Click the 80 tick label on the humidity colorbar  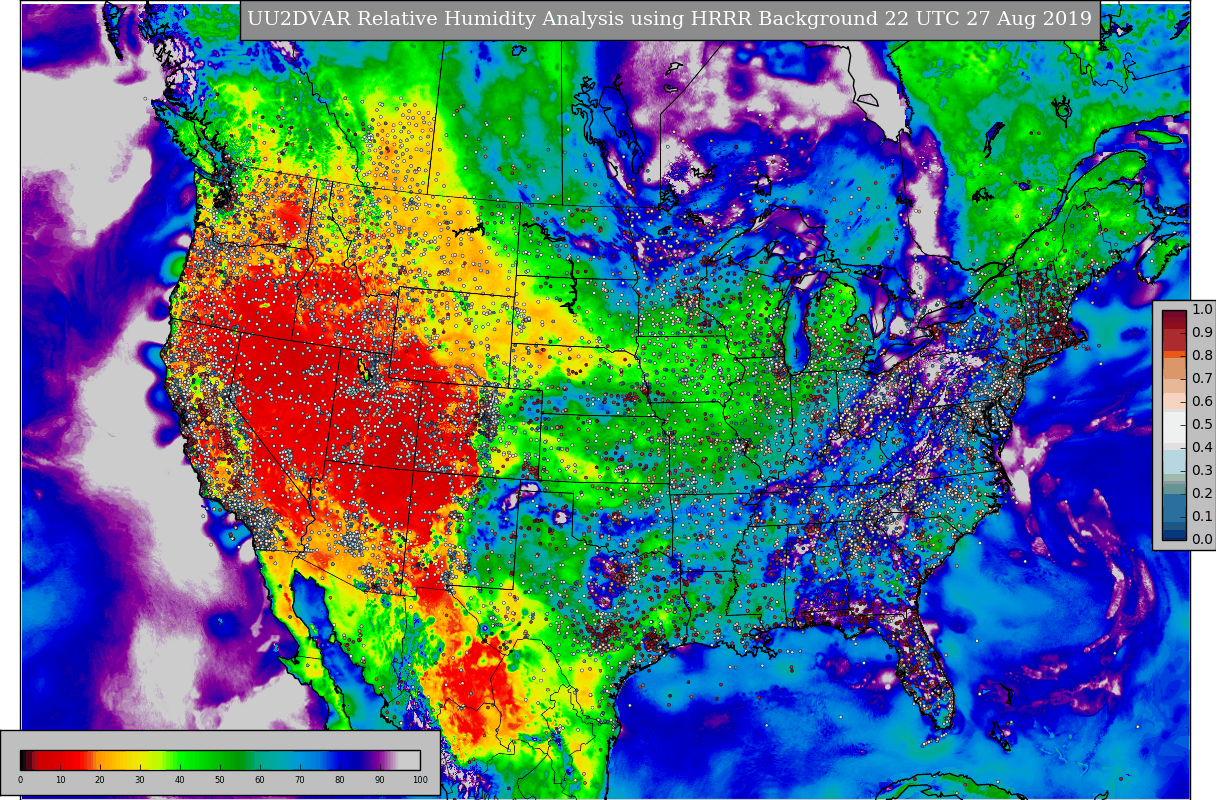[340, 780]
